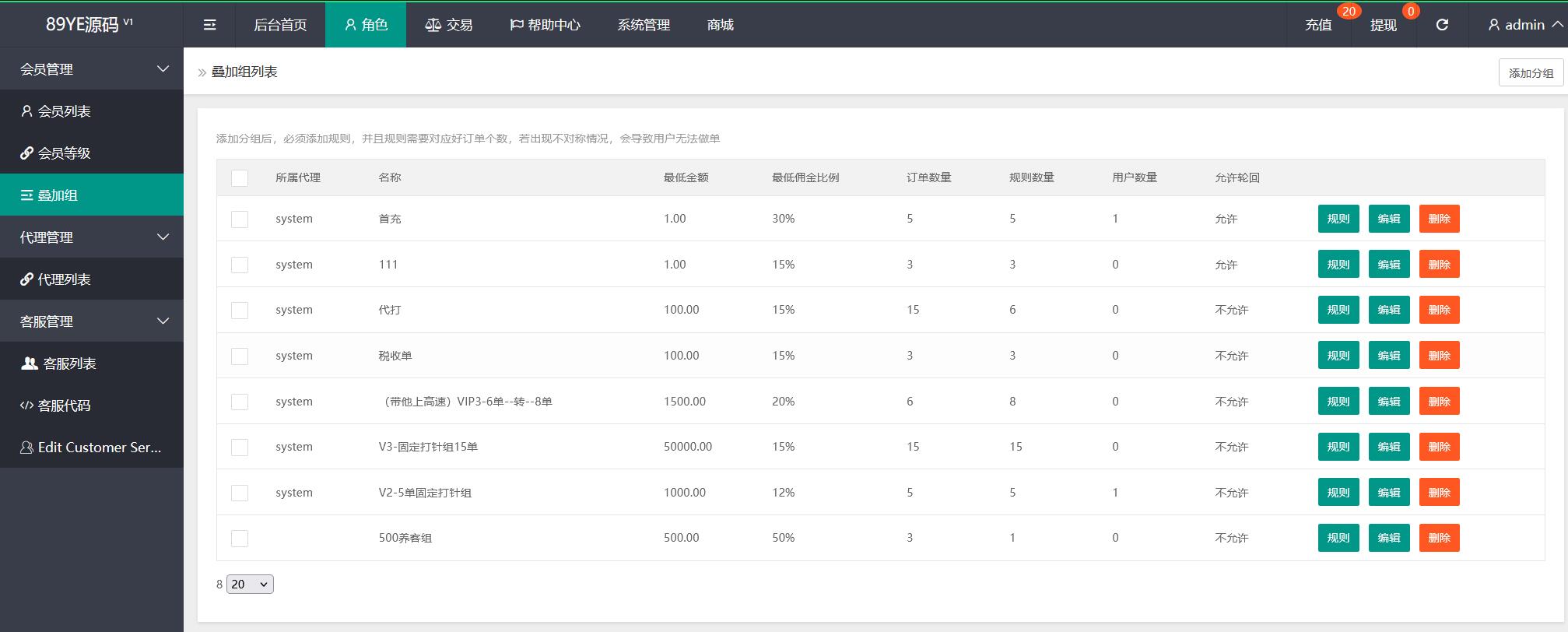This screenshot has width=1568, height=632.
Task: Open 会员列表 in the sidebar
Action: [x=92, y=111]
